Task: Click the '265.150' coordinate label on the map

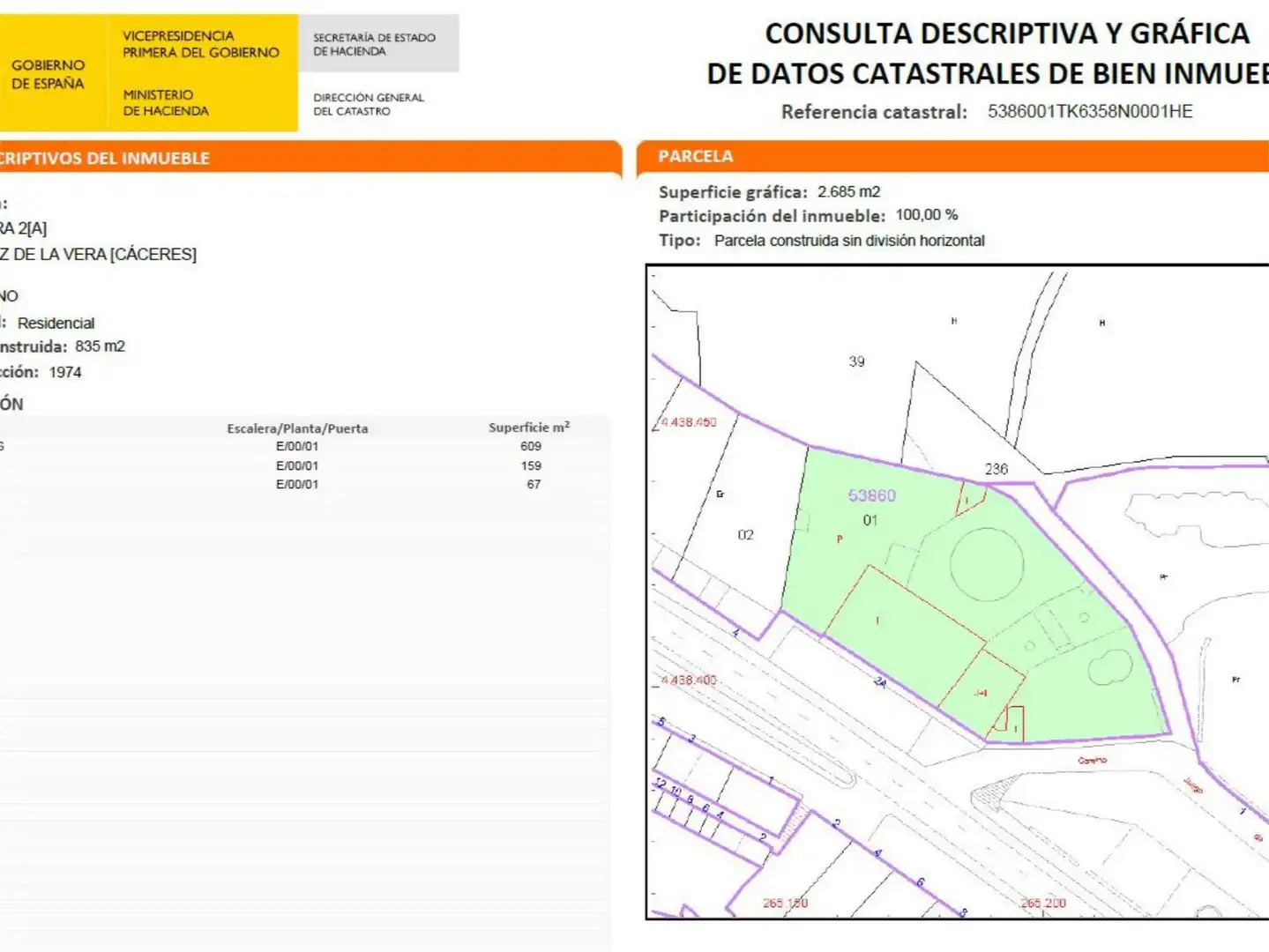Action: (785, 904)
